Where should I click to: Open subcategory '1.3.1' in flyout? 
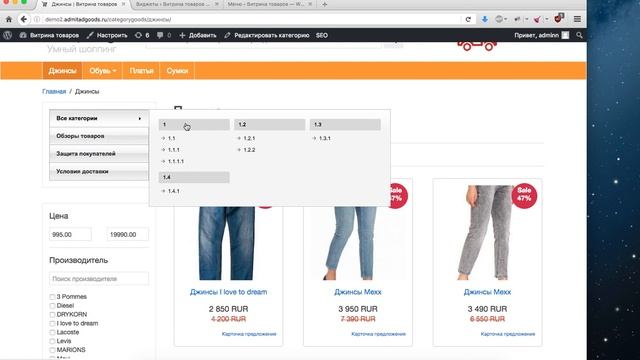(324, 138)
